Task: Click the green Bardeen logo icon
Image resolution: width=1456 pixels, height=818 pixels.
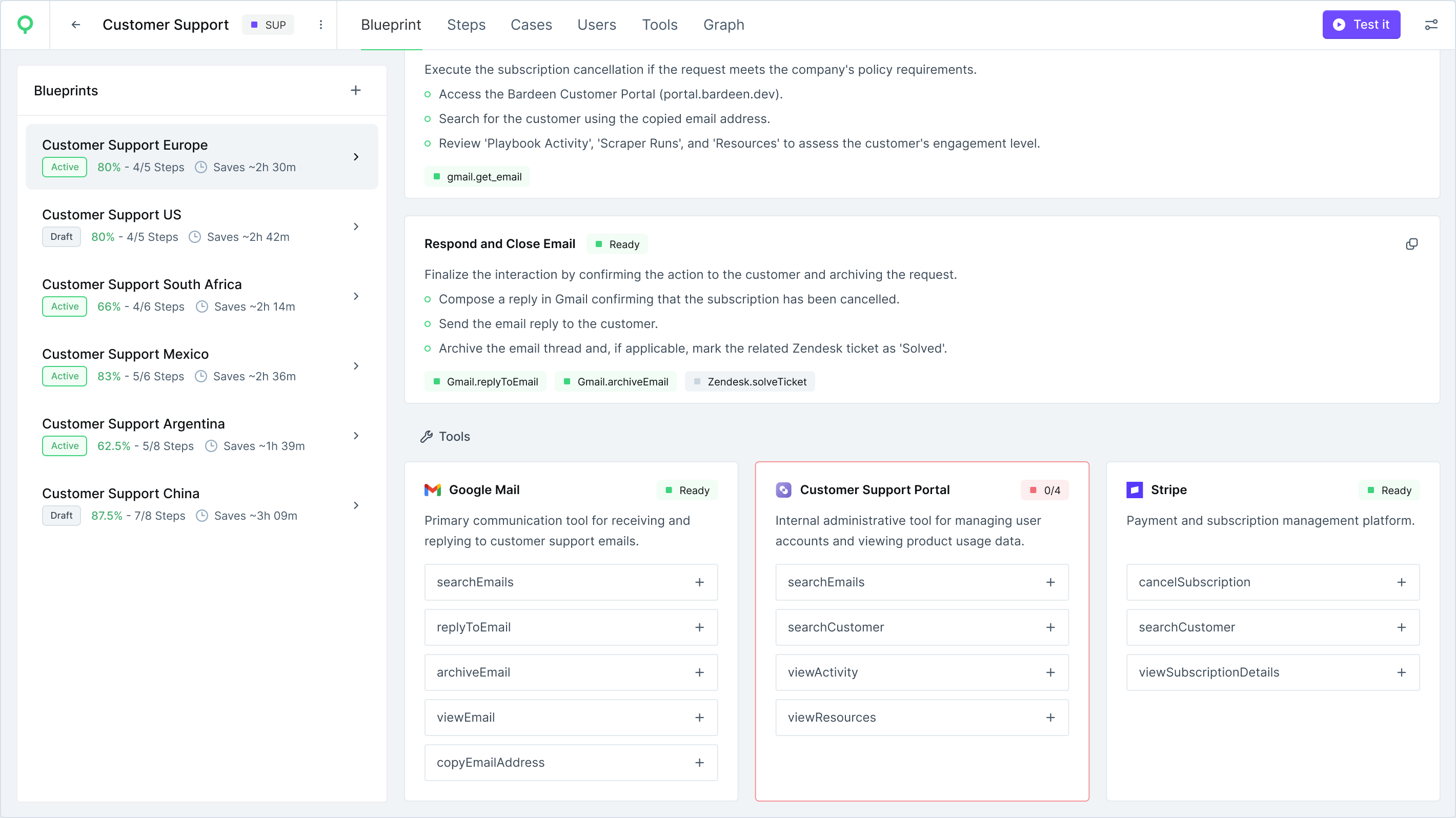Action: (25, 24)
